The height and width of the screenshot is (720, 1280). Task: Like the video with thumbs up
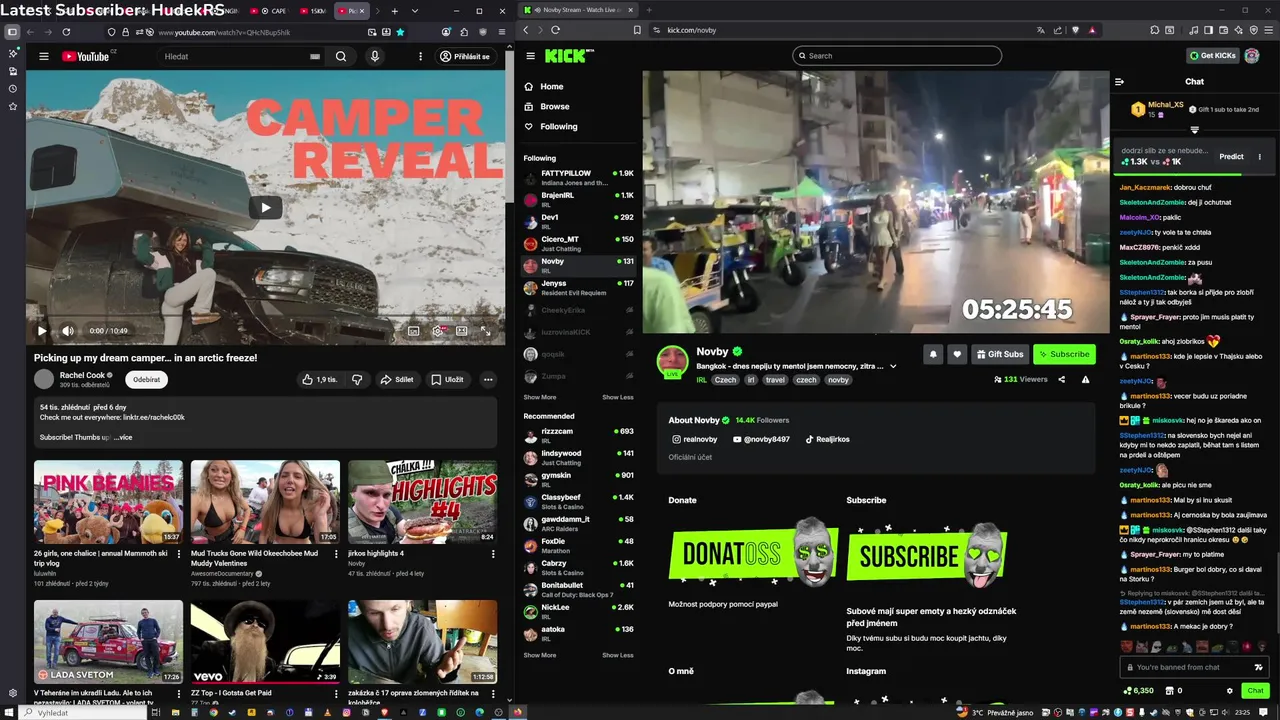point(320,380)
